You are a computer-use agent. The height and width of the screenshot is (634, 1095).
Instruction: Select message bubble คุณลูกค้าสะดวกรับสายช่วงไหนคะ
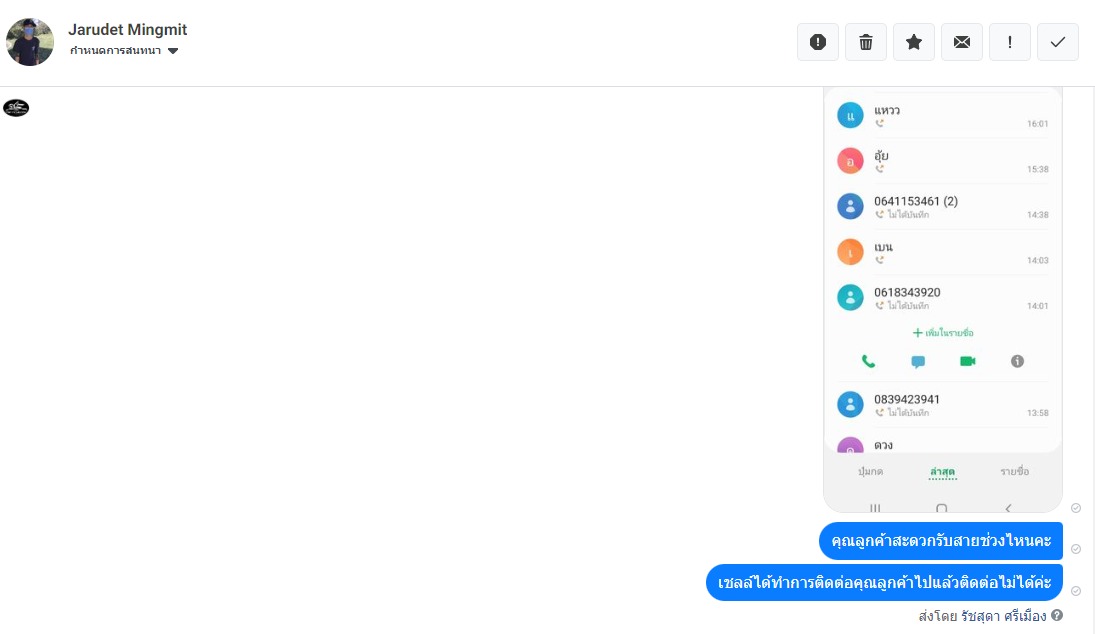[941, 540]
